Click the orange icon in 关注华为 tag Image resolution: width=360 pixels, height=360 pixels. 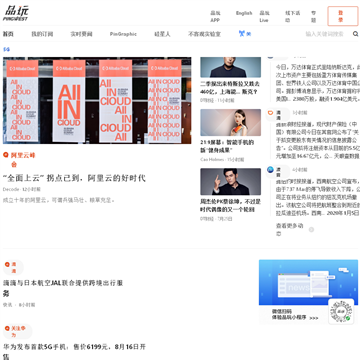point(7,328)
